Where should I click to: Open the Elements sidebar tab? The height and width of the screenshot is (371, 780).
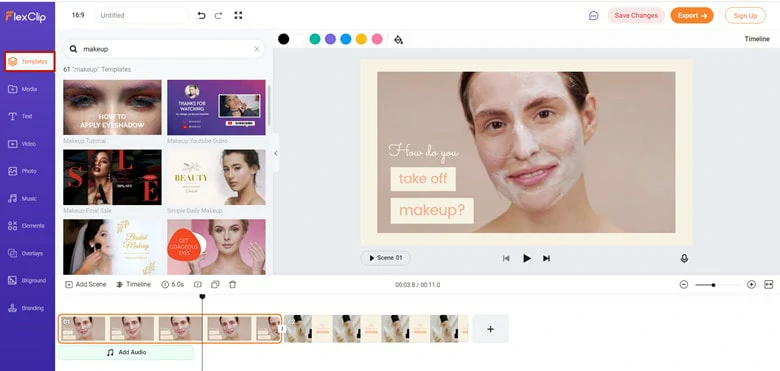click(27, 226)
